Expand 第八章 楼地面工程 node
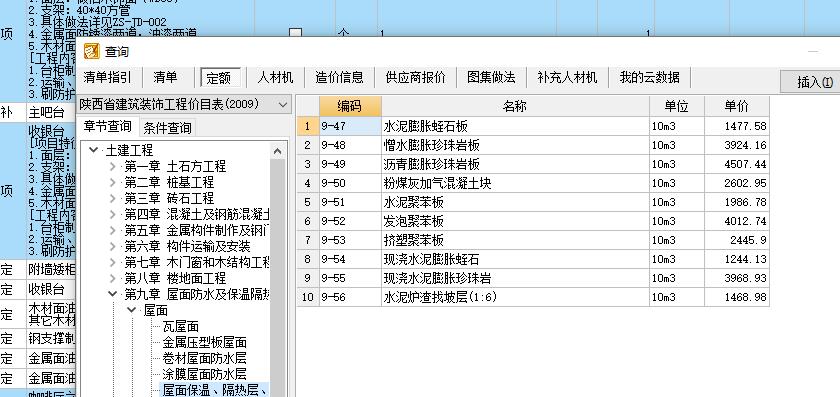 pyautogui.click(x=112, y=279)
